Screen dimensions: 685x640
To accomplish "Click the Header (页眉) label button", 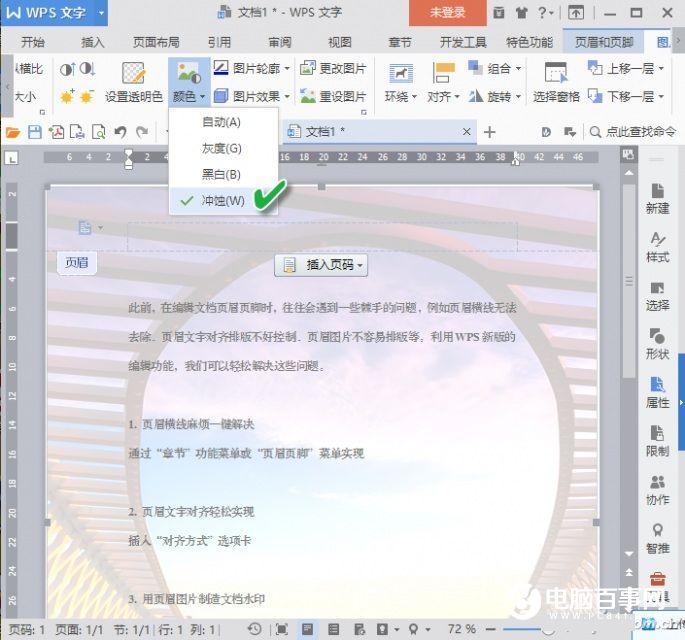I will (77, 263).
